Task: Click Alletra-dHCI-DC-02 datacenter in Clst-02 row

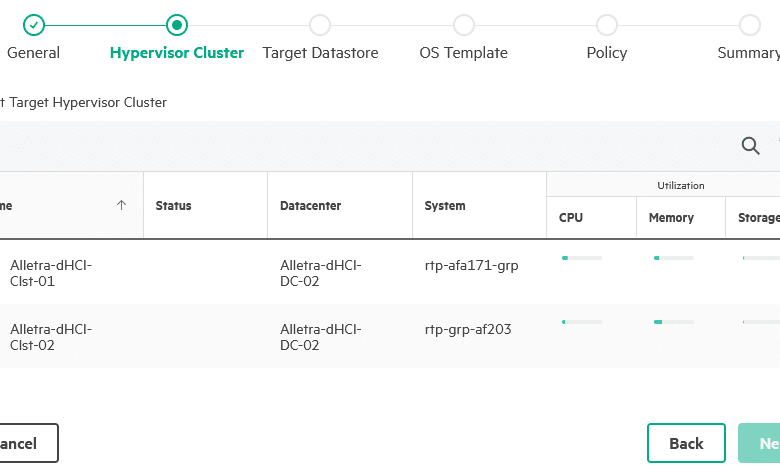Action: click(x=320, y=337)
